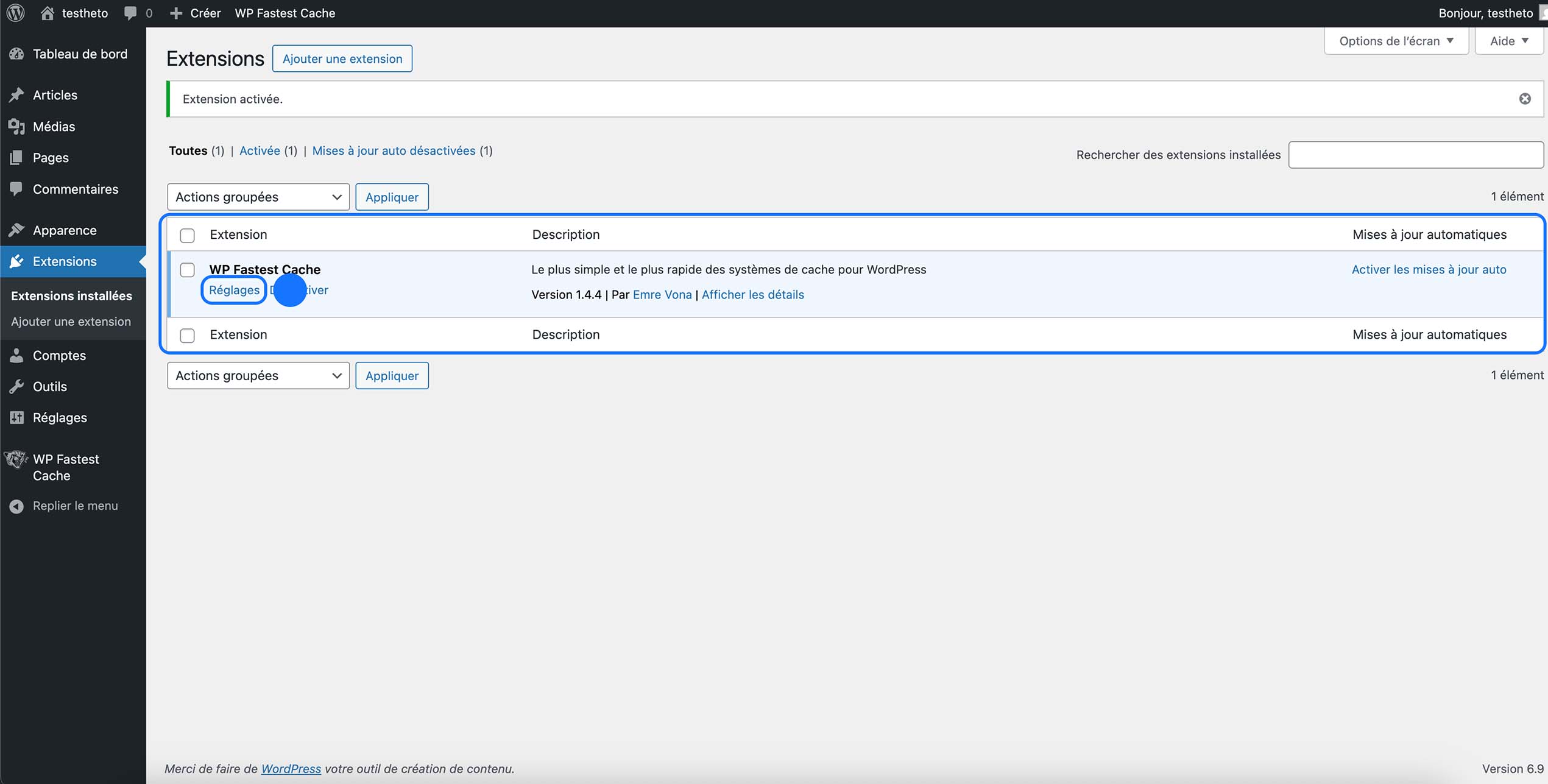Check the bottom select-all checkbox
This screenshot has width=1548, height=784.
(x=187, y=335)
